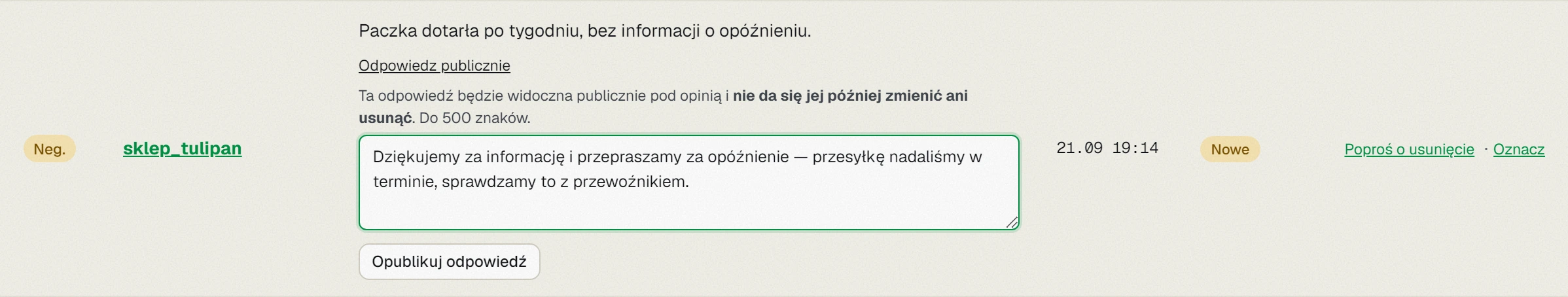Place cursor after przewoźnikiem in reply

pyautogui.click(x=690, y=182)
